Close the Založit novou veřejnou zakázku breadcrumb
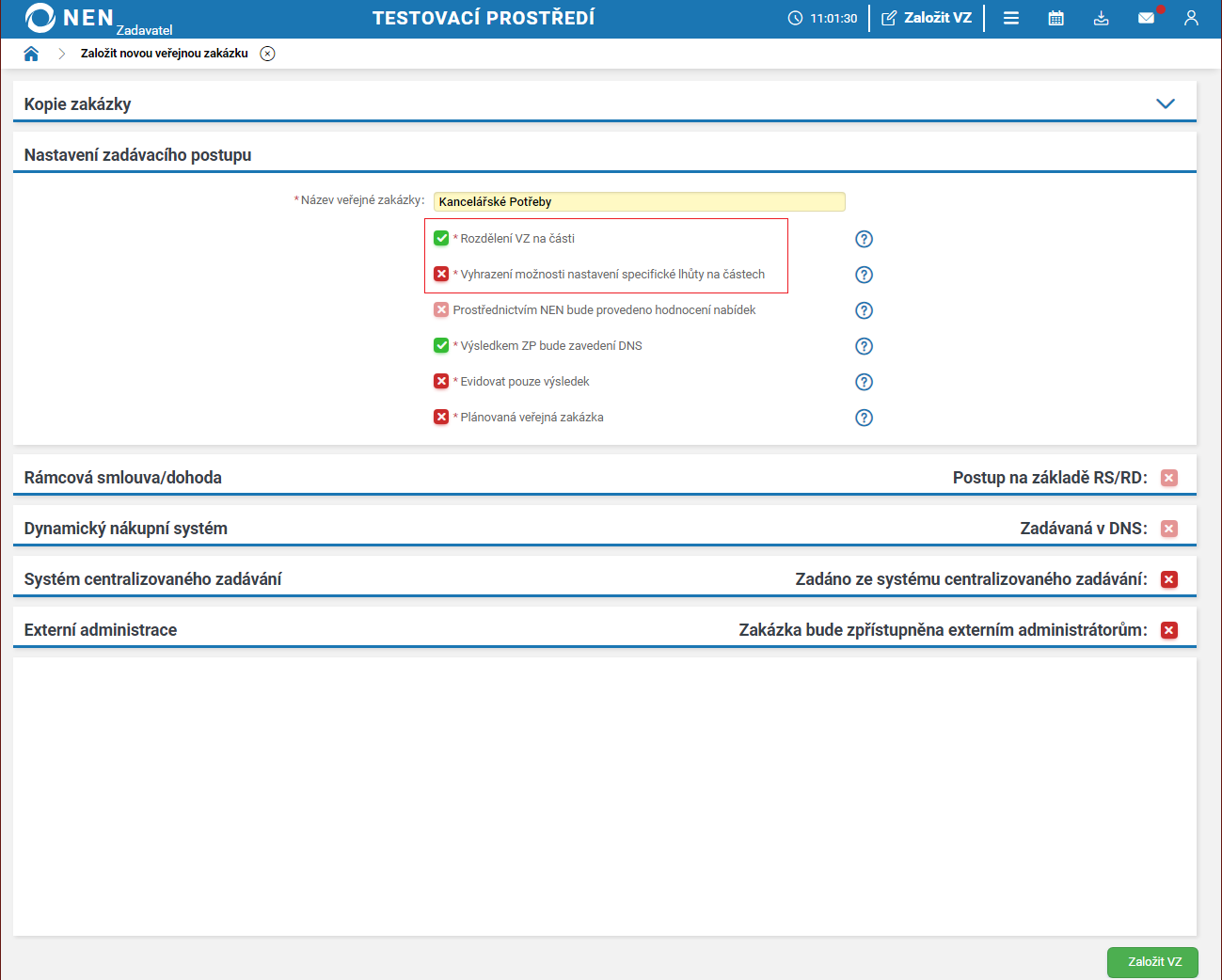This screenshot has height=980, width=1222. tap(268, 54)
